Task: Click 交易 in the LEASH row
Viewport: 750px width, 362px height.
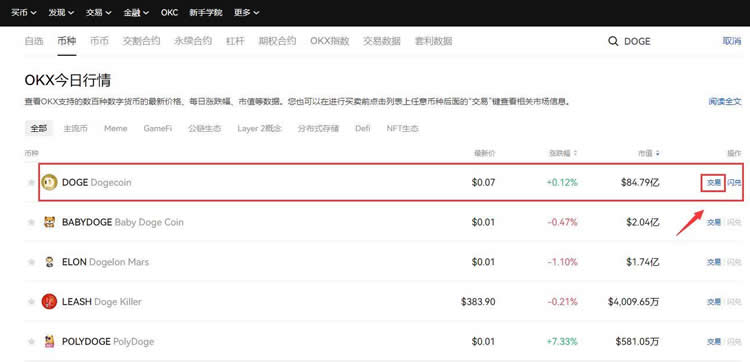Action: (x=714, y=302)
